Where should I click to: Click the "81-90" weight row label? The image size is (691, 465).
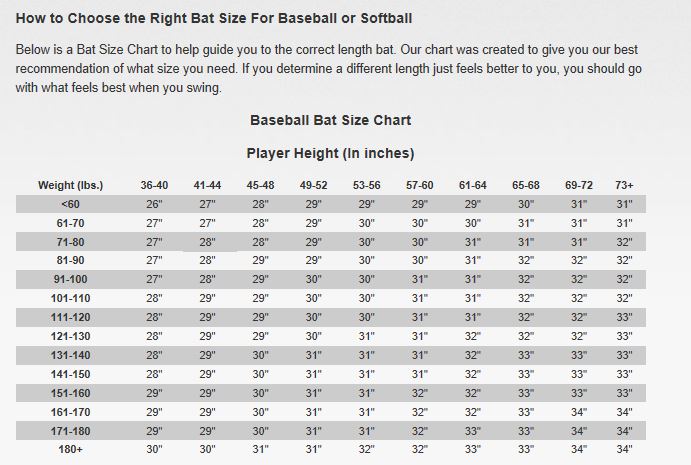pyautogui.click(x=71, y=261)
